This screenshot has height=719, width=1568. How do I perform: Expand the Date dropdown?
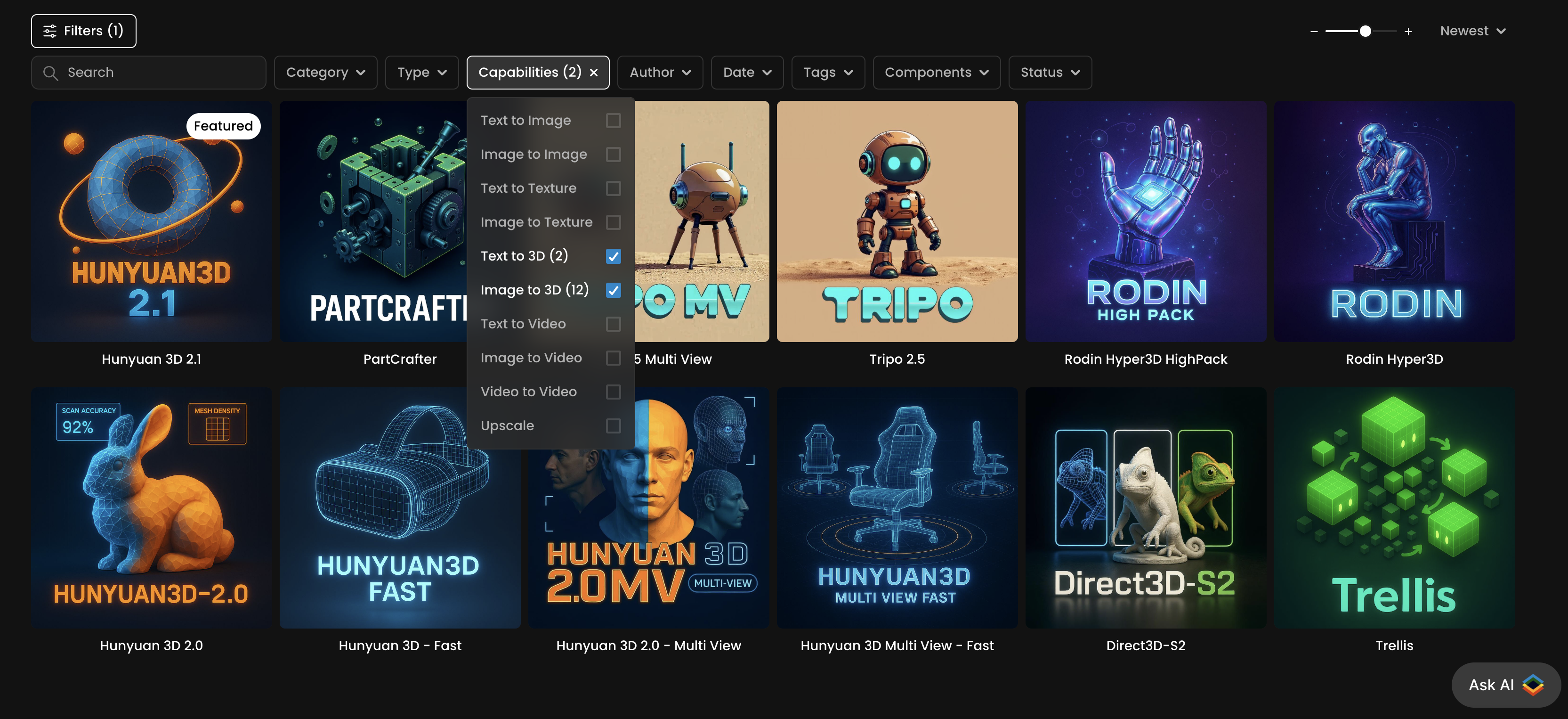pos(747,73)
